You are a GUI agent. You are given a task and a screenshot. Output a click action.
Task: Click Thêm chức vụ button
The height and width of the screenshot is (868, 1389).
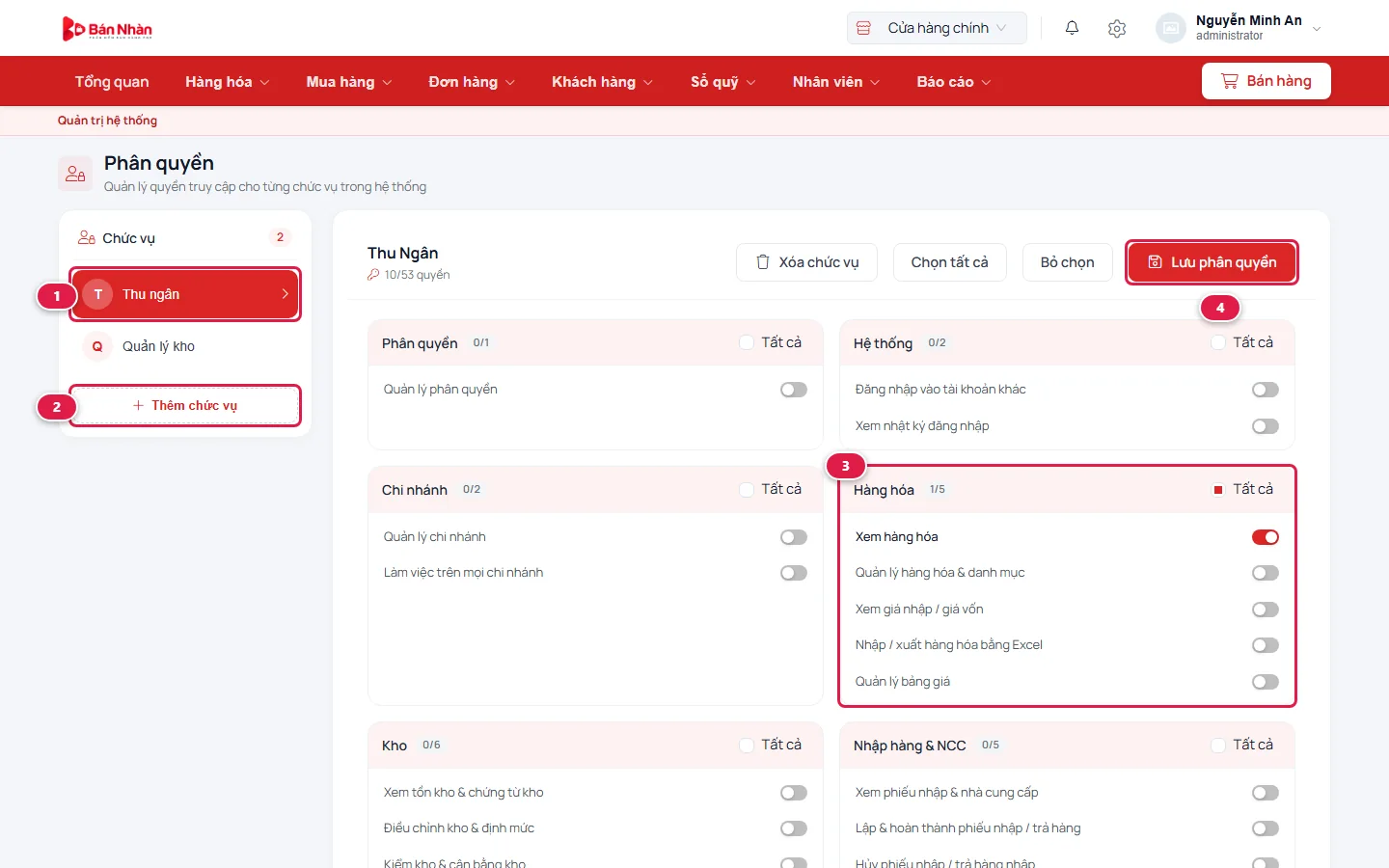pos(185,405)
